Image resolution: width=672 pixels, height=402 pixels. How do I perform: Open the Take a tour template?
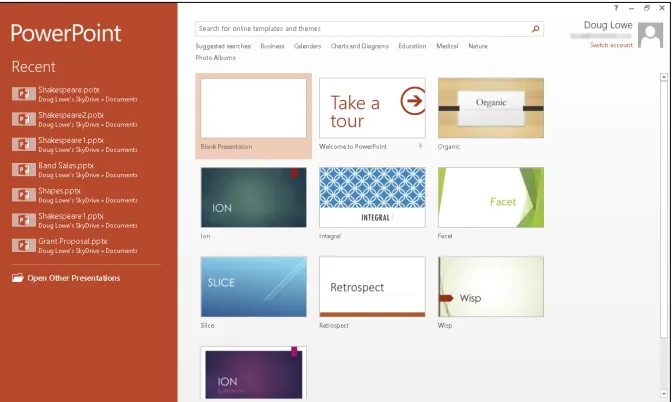[372, 108]
